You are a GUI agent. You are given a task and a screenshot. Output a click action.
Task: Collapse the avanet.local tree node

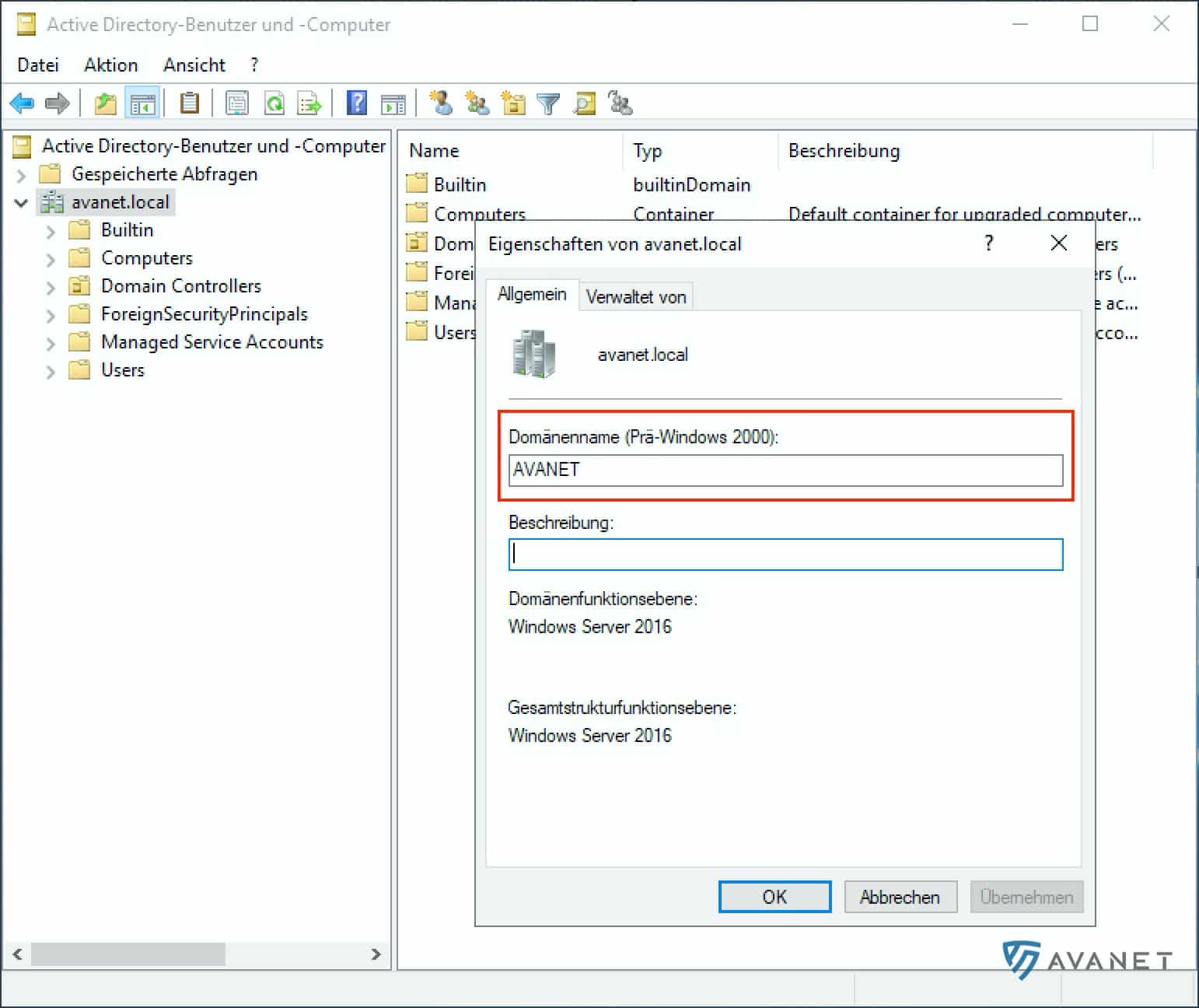(x=21, y=203)
